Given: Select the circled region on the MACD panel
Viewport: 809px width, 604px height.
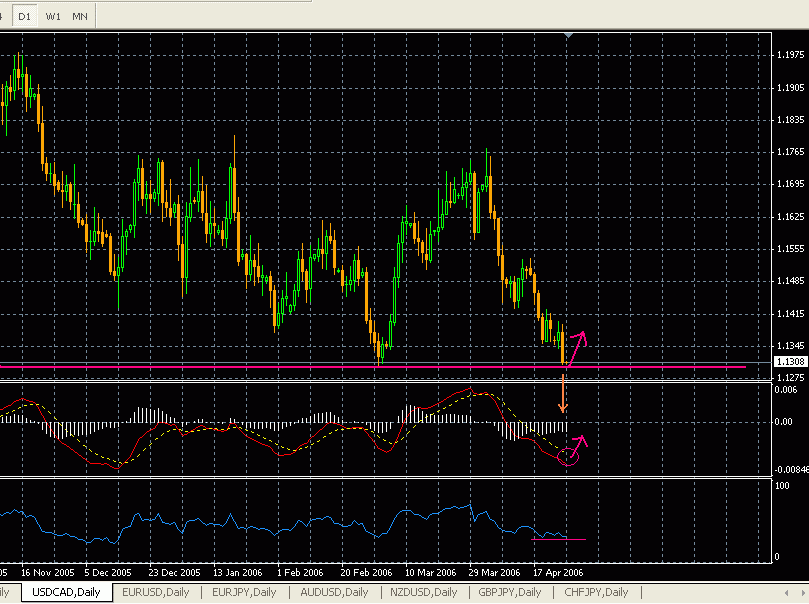Looking at the screenshot, I should tap(568, 456).
